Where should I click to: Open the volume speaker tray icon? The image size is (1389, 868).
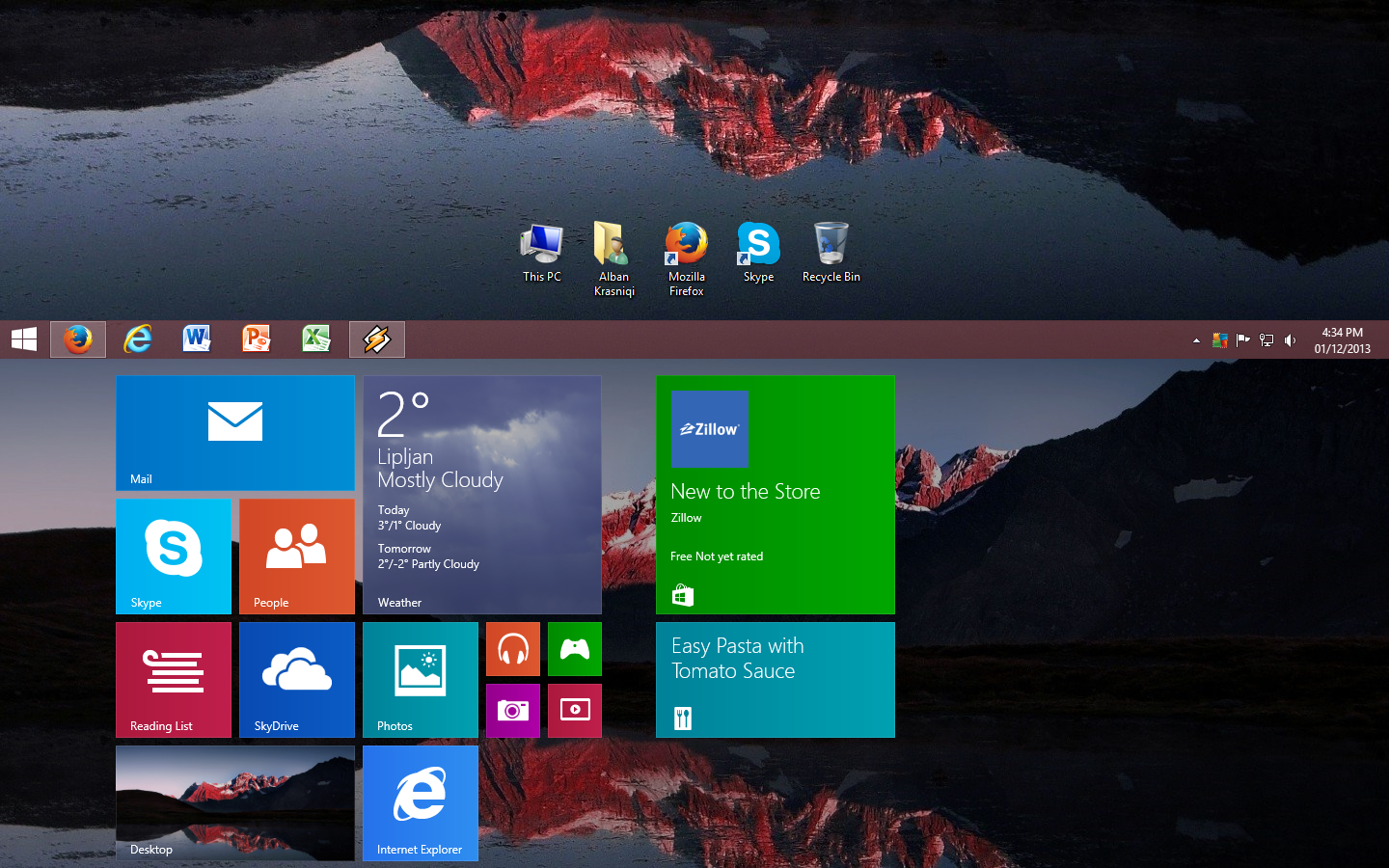click(x=1291, y=340)
